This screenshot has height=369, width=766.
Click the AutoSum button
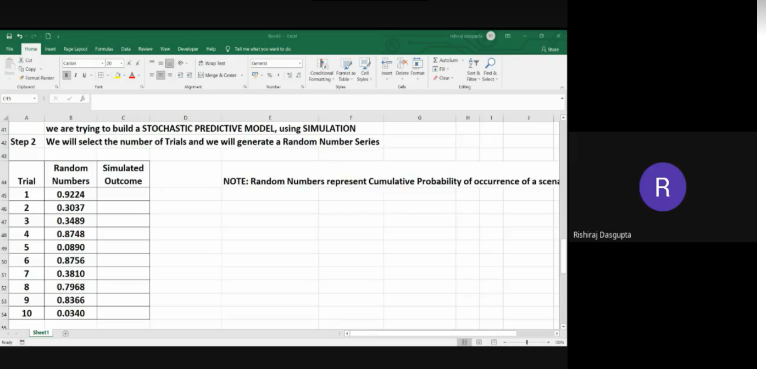pyautogui.click(x=446, y=60)
